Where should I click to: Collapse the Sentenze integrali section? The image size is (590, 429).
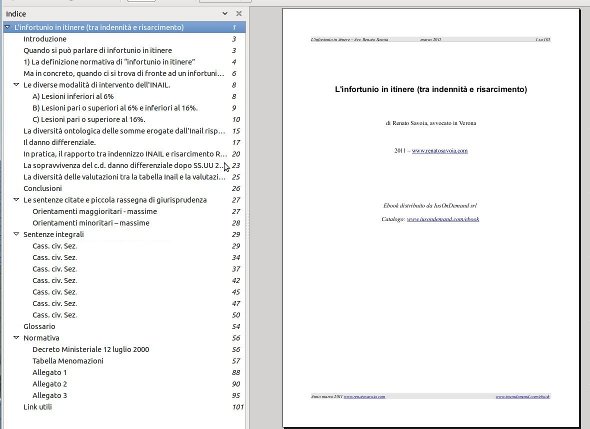[16, 234]
